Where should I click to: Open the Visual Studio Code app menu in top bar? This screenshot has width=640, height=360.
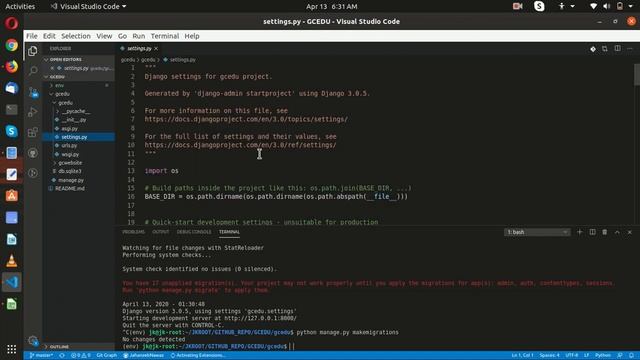88,7
